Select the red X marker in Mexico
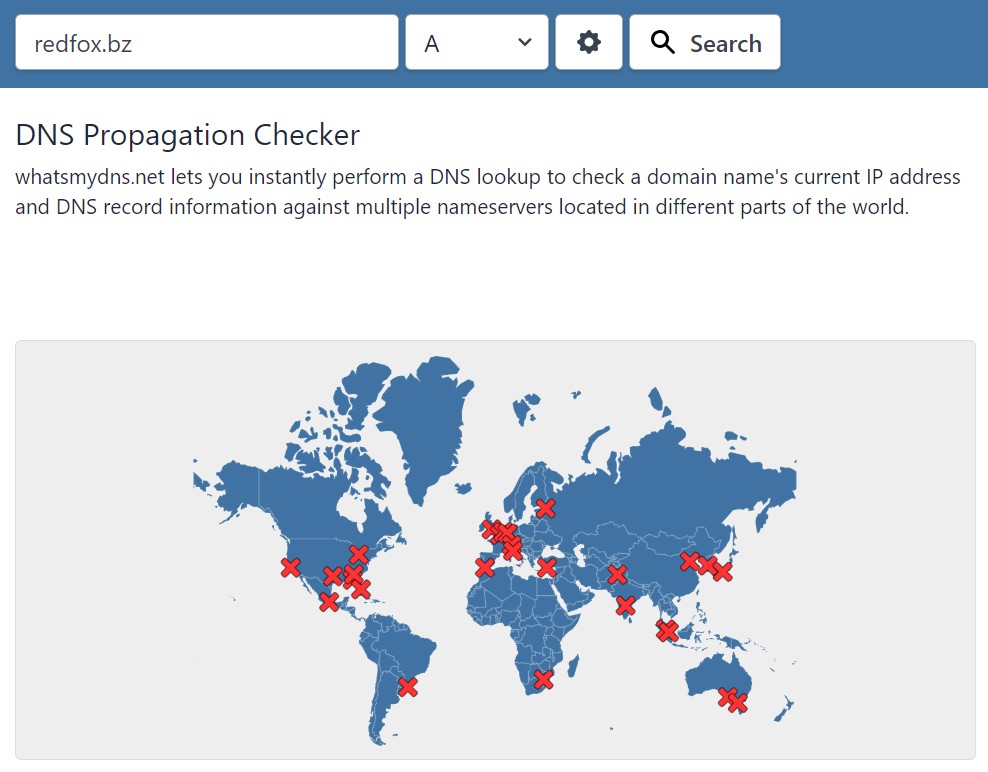 (x=329, y=602)
